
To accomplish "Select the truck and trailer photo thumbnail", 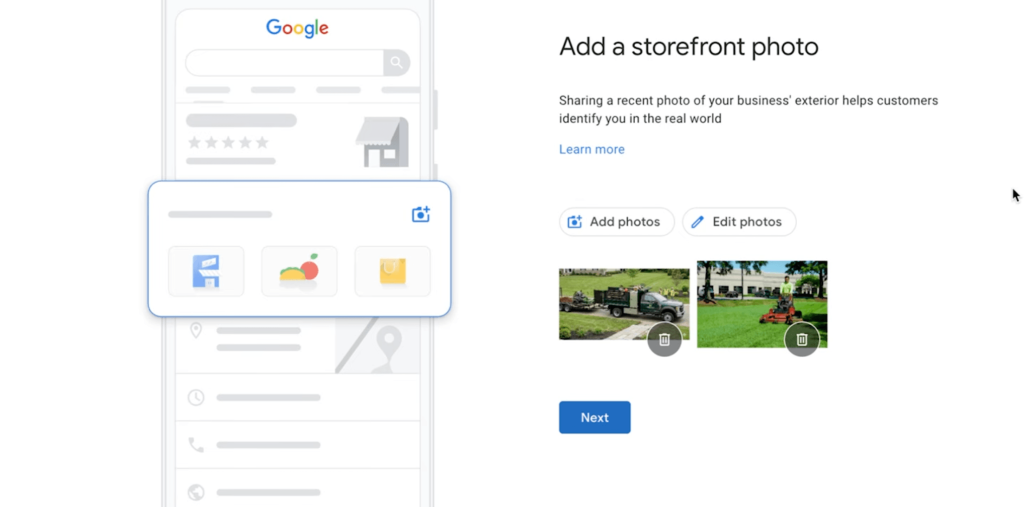I will tap(624, 304).
